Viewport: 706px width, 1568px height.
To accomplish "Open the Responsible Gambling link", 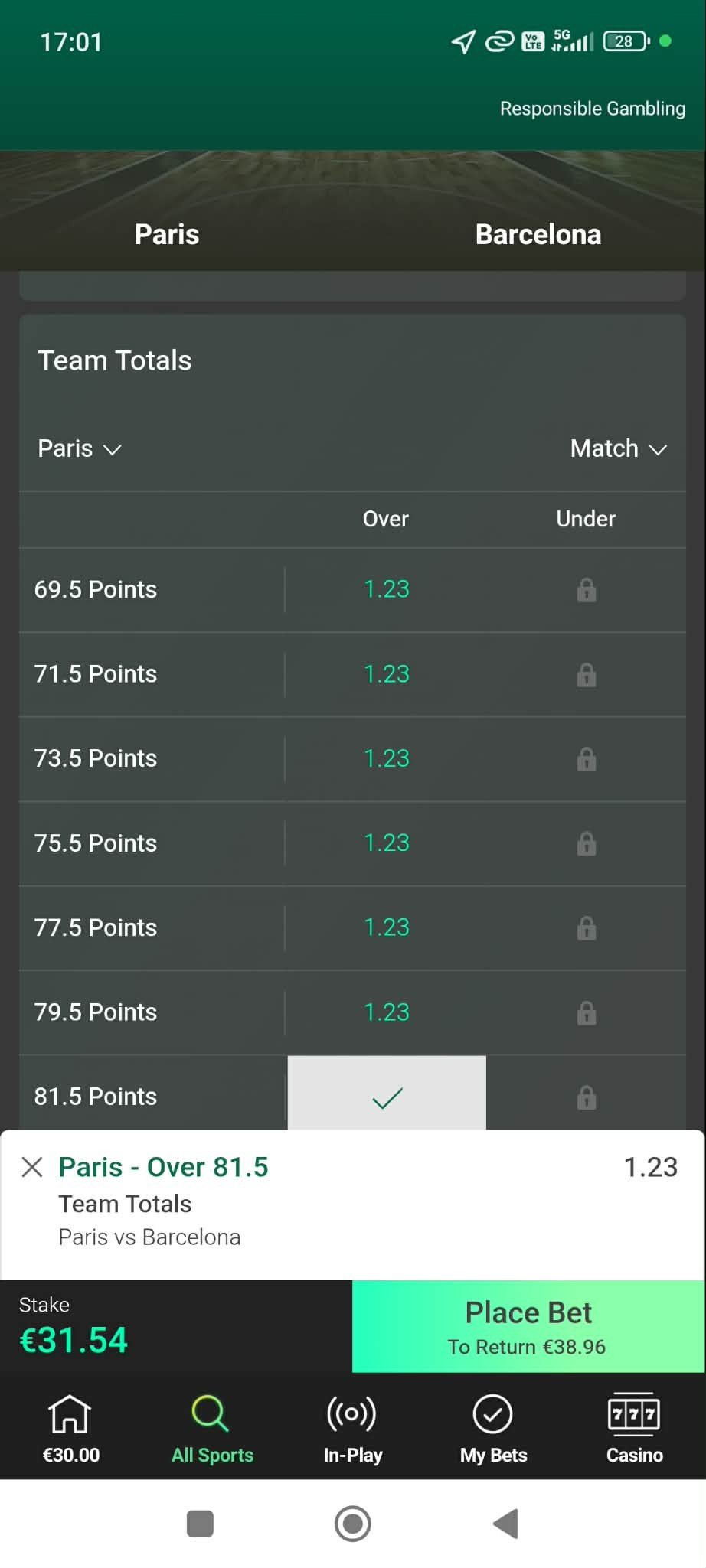I will point(592,109).
